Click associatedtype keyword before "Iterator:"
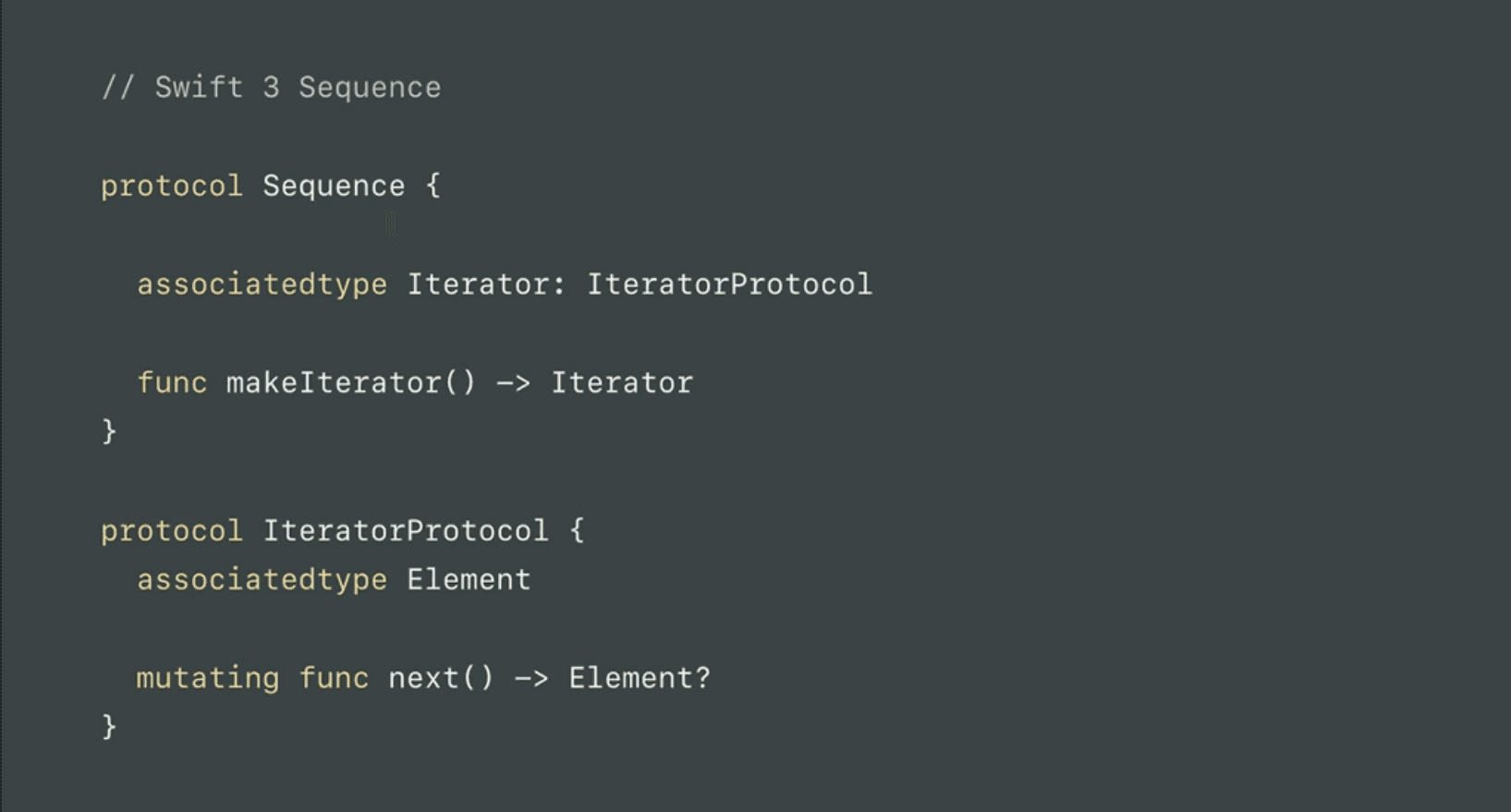Image resolution: width=1511 pixels, height=812 pixels. (262, 285)
